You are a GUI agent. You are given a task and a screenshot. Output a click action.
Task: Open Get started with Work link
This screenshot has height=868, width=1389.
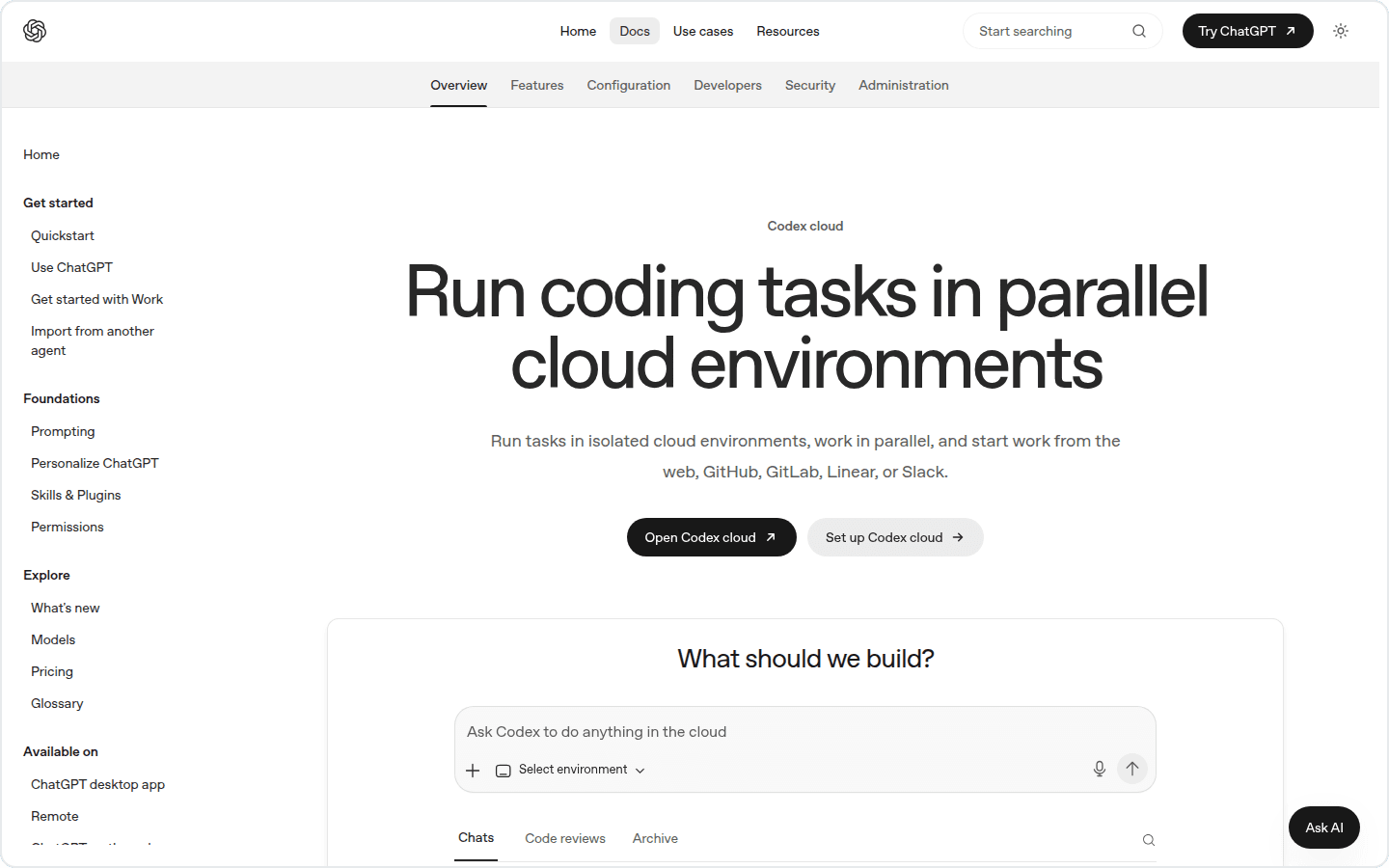click(96, 299)
